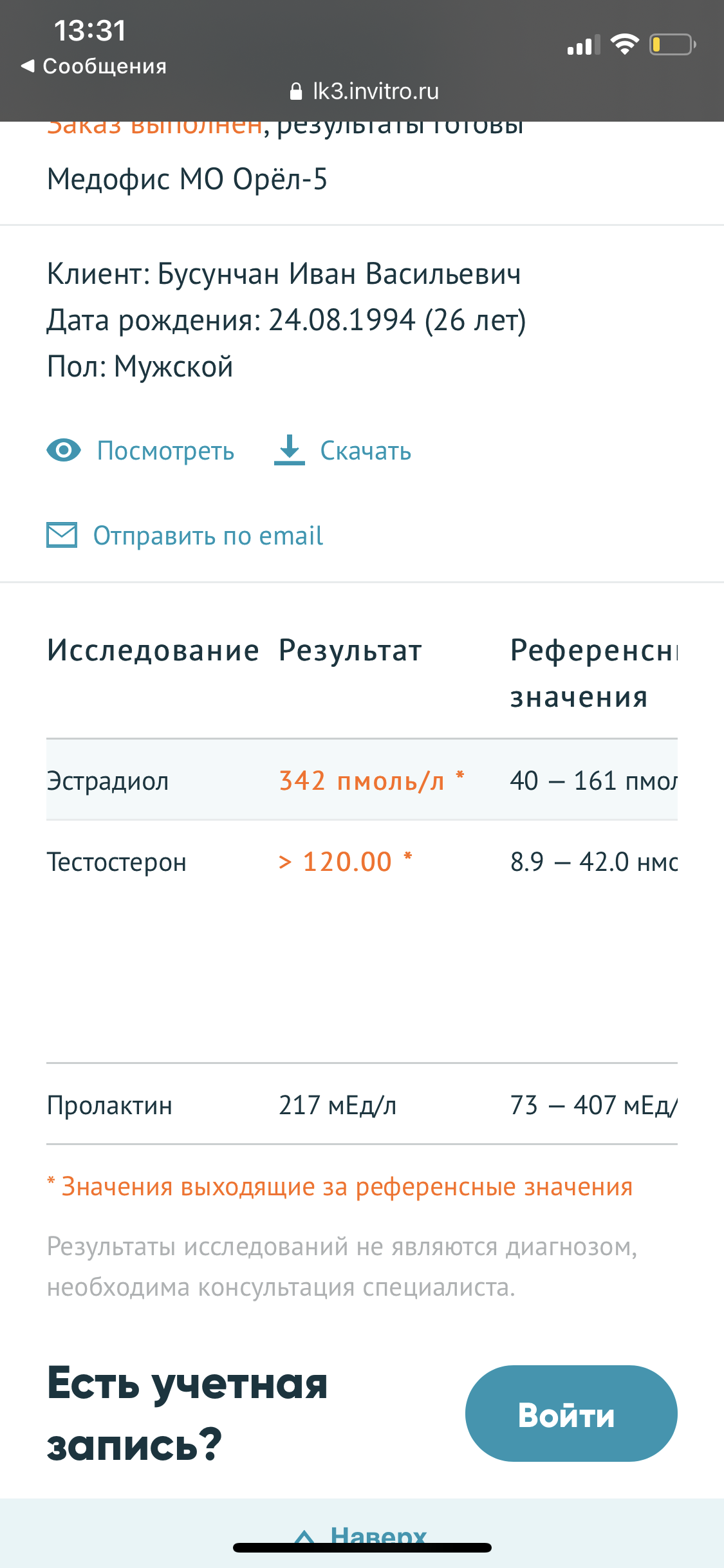724x1568 pixels.
Task: Tap the Сообщения back label
Action: (x=104, y=66)
